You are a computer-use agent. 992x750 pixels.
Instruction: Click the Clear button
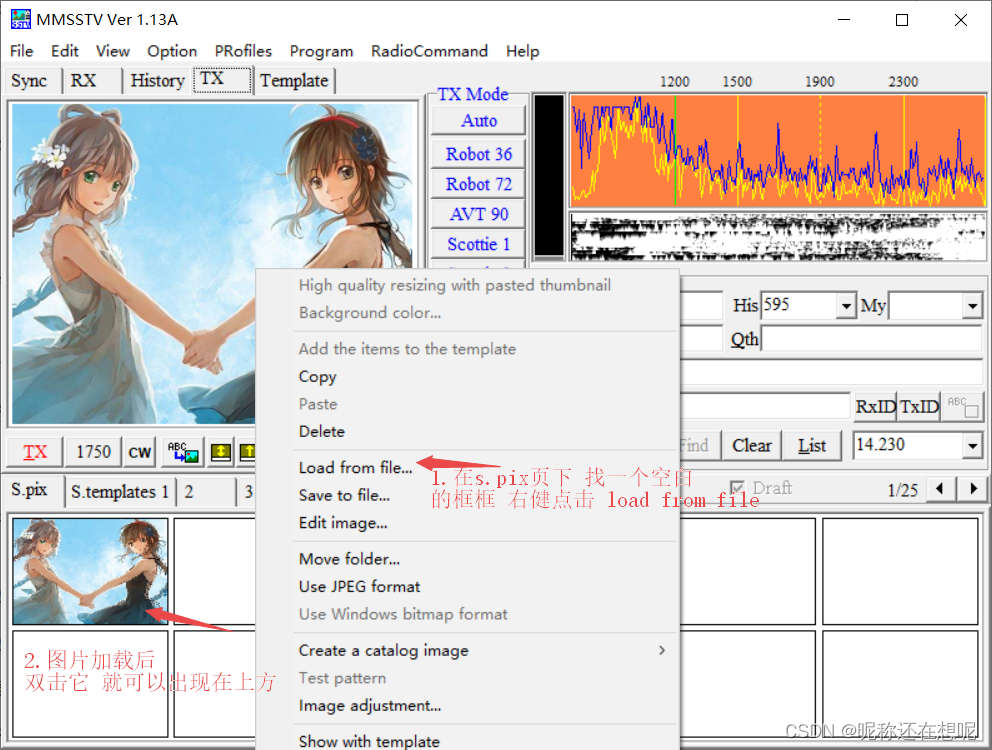tap(752, 446)
